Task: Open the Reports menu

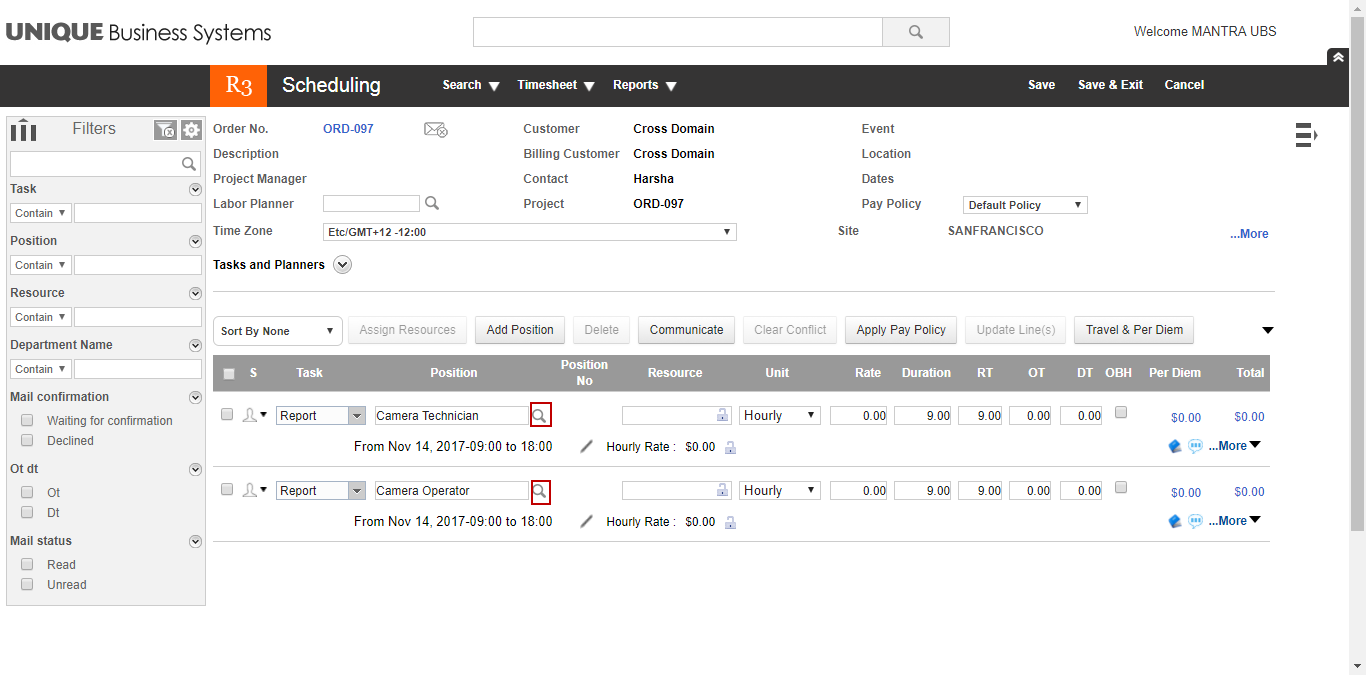Action: click(x=644, y=85)
